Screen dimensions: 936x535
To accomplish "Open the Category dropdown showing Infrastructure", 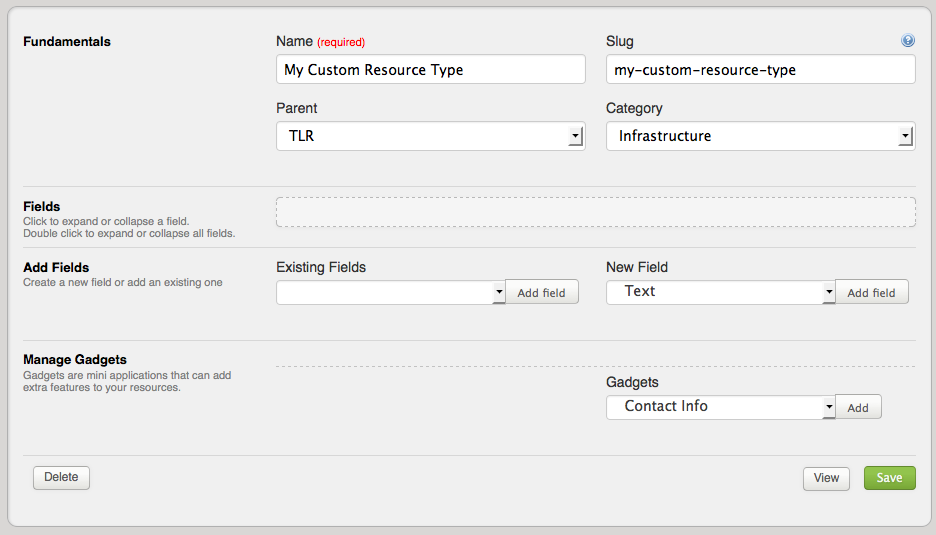I will (x=760, y=136).
